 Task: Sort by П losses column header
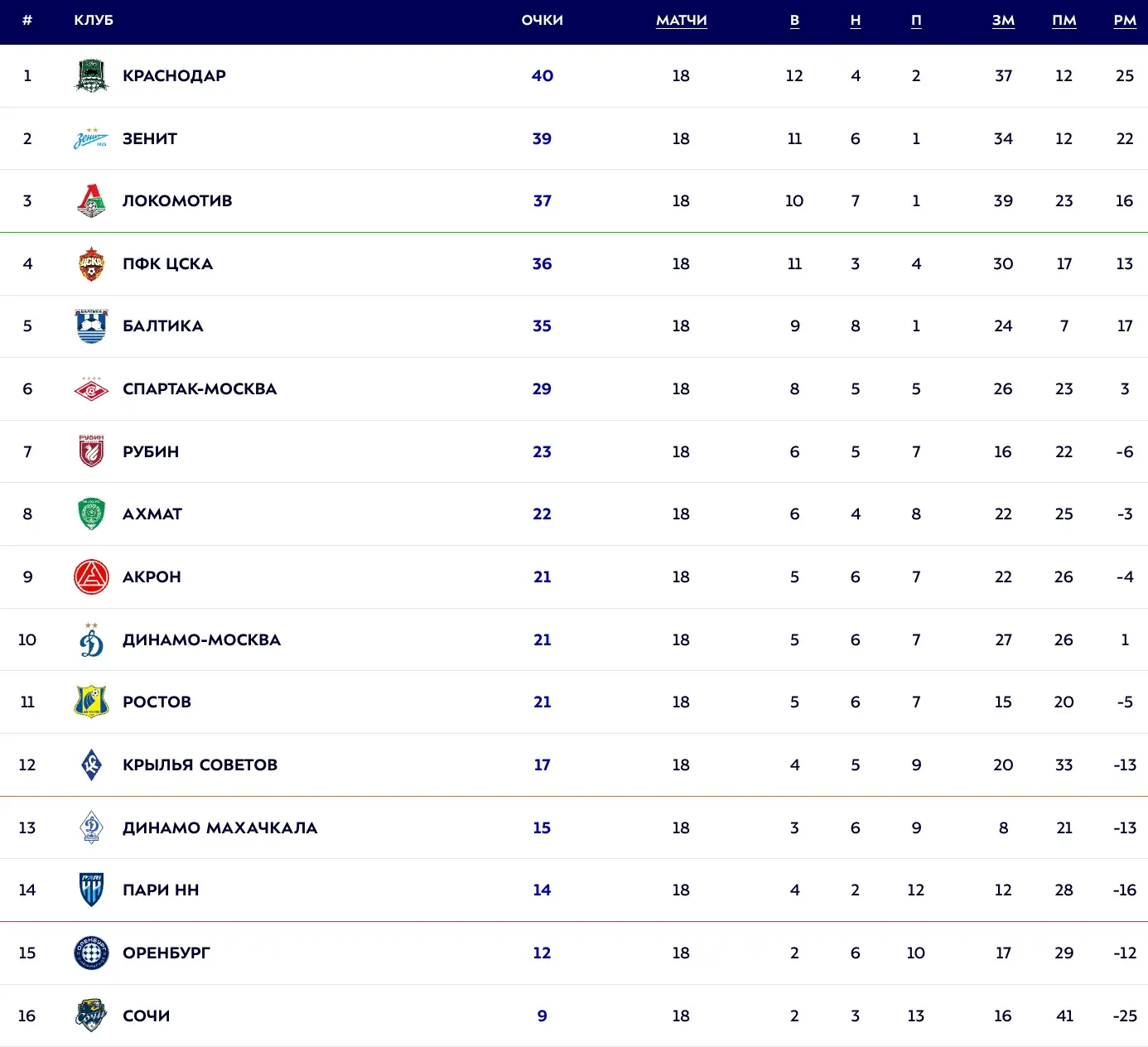tap(916, 21)
